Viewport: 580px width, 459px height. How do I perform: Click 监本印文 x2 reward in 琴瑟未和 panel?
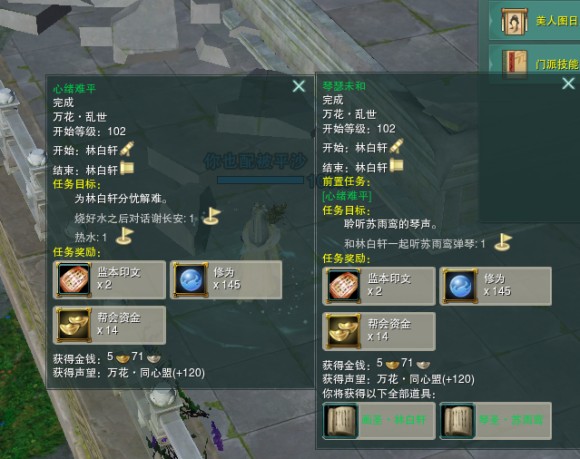[x=379, y=286]
